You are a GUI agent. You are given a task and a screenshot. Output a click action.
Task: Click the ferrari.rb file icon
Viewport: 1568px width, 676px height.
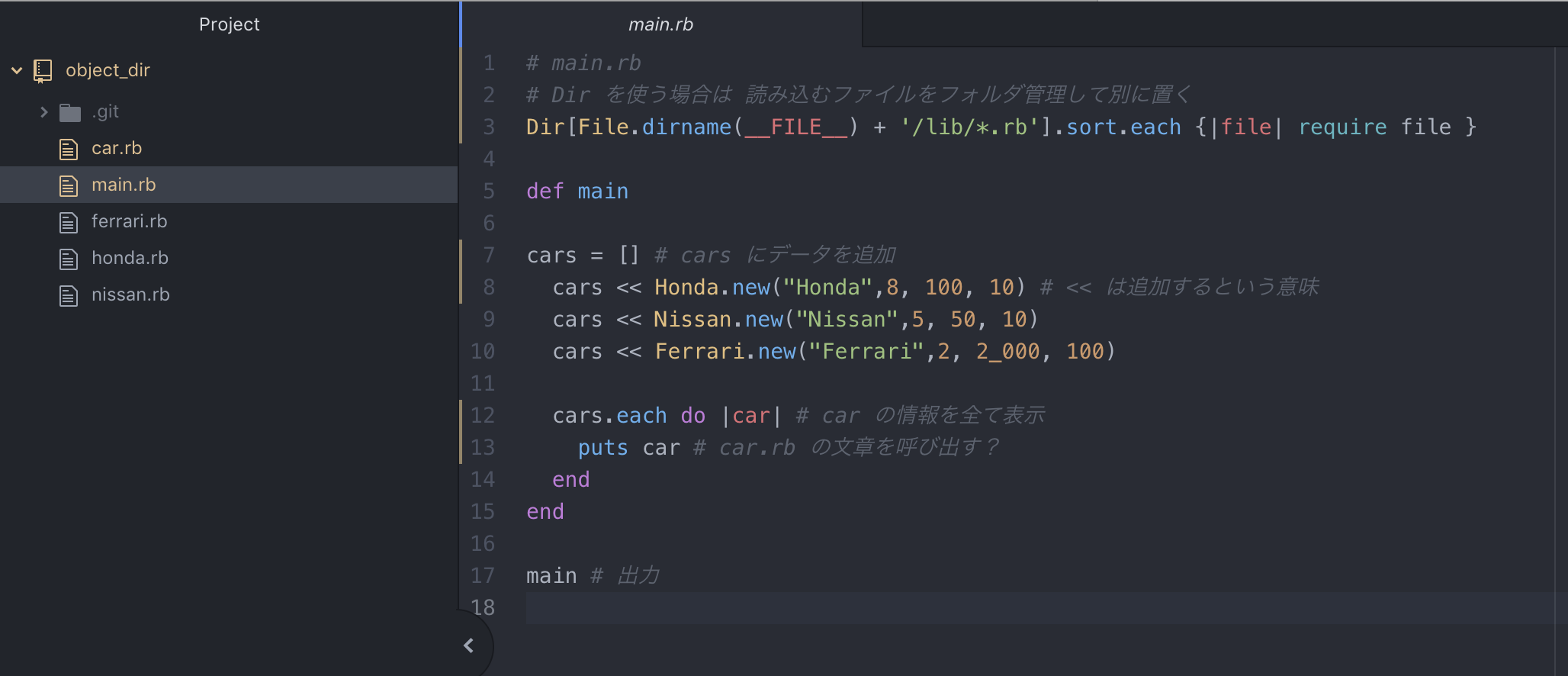69,222
